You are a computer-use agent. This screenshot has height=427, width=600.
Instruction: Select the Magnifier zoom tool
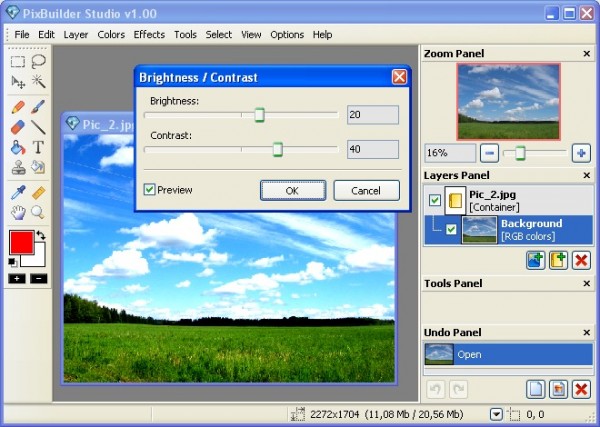(38, 212)
